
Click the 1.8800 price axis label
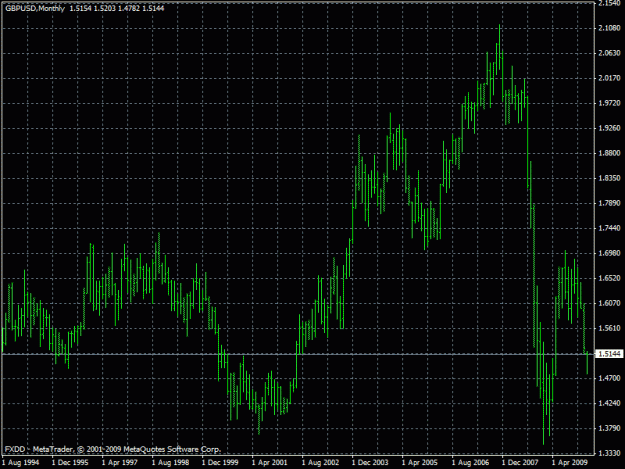(609, 153)
